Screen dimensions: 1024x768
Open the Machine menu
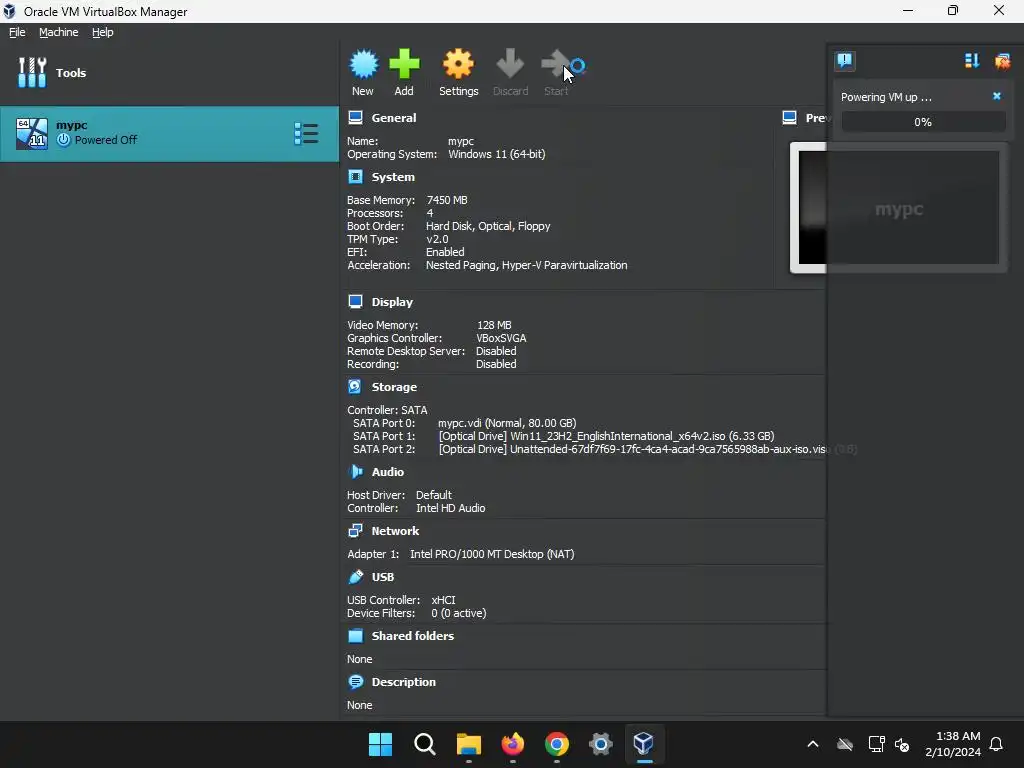click(59, 32)
